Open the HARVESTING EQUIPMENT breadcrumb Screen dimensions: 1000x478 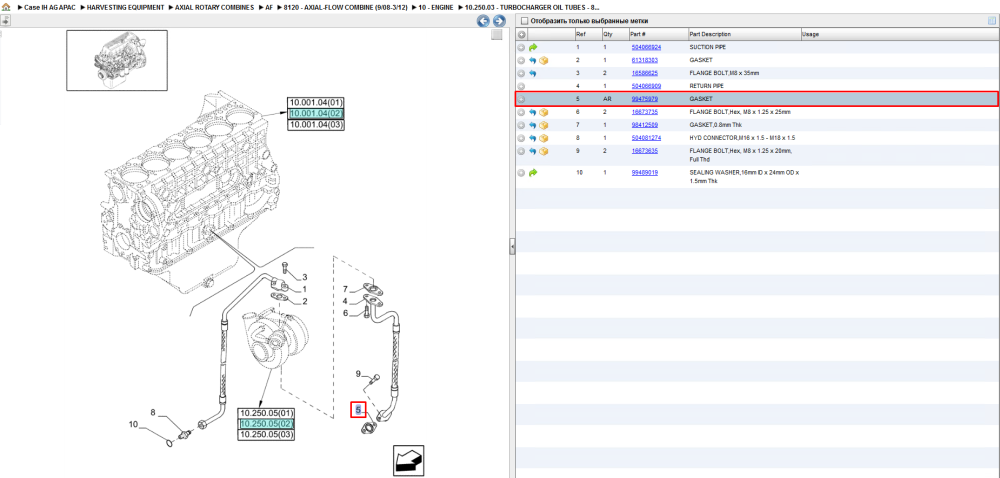(x=125, y=7)
